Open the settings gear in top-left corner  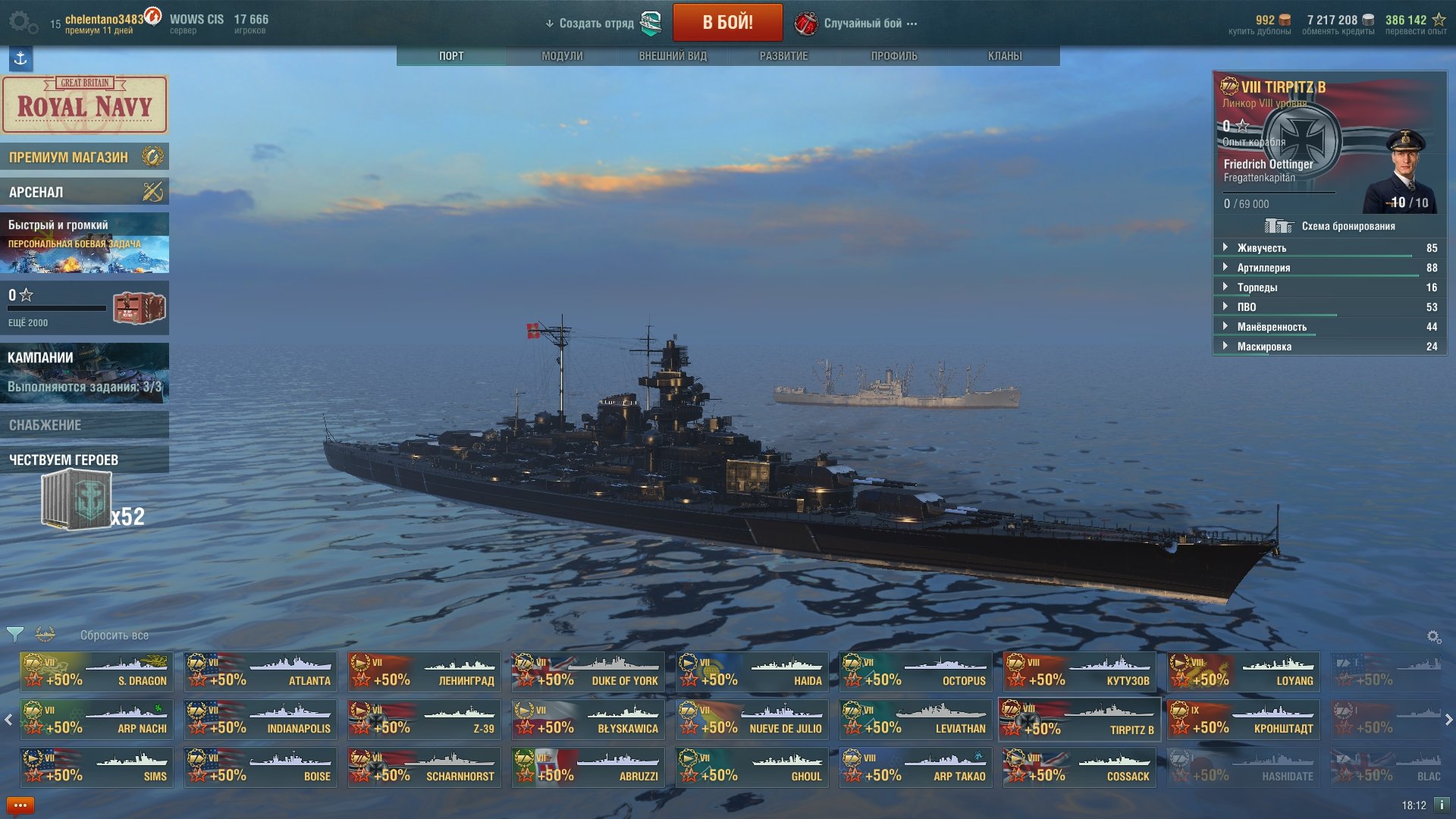point(23,22)
